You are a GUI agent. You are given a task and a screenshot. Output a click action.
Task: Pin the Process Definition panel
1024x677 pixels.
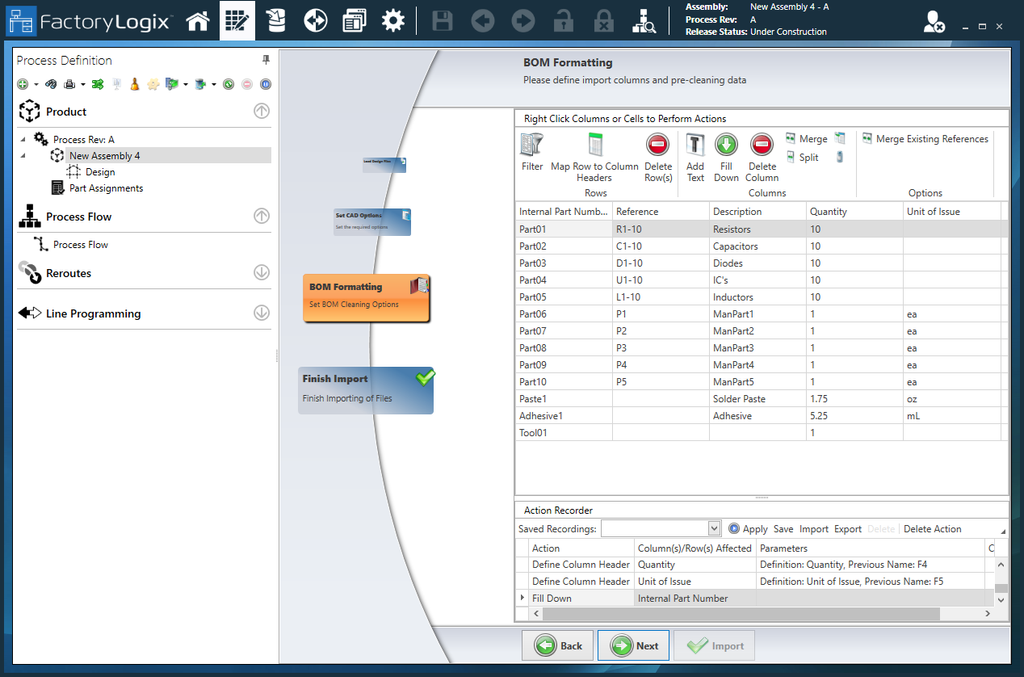[266, 61]
